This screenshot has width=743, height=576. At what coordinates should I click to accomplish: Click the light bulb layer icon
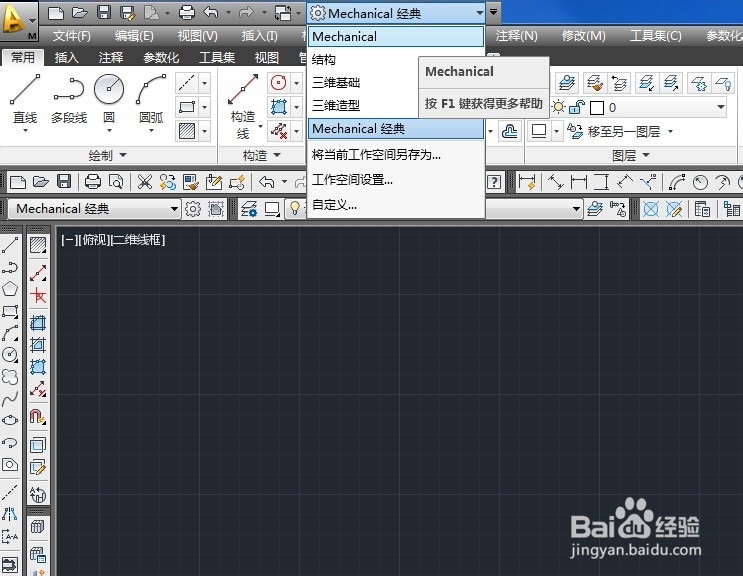pos(295,208)
